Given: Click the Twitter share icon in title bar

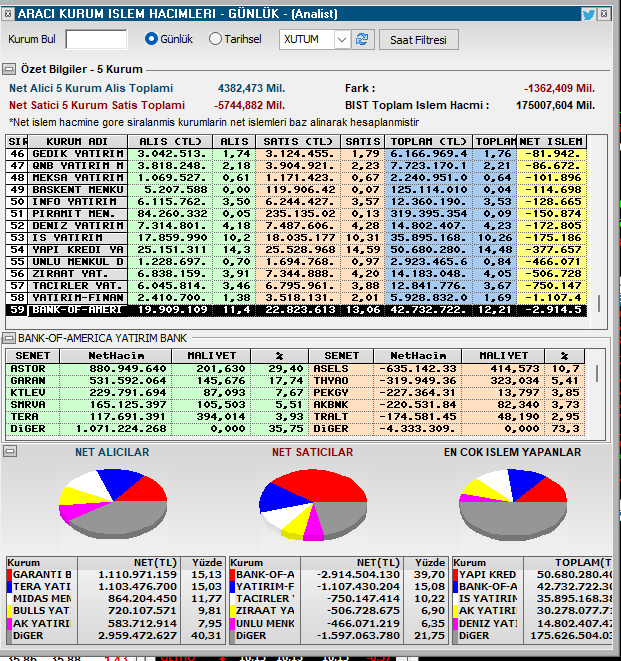Looking at the screenshot, I should [x=589, y=14].
